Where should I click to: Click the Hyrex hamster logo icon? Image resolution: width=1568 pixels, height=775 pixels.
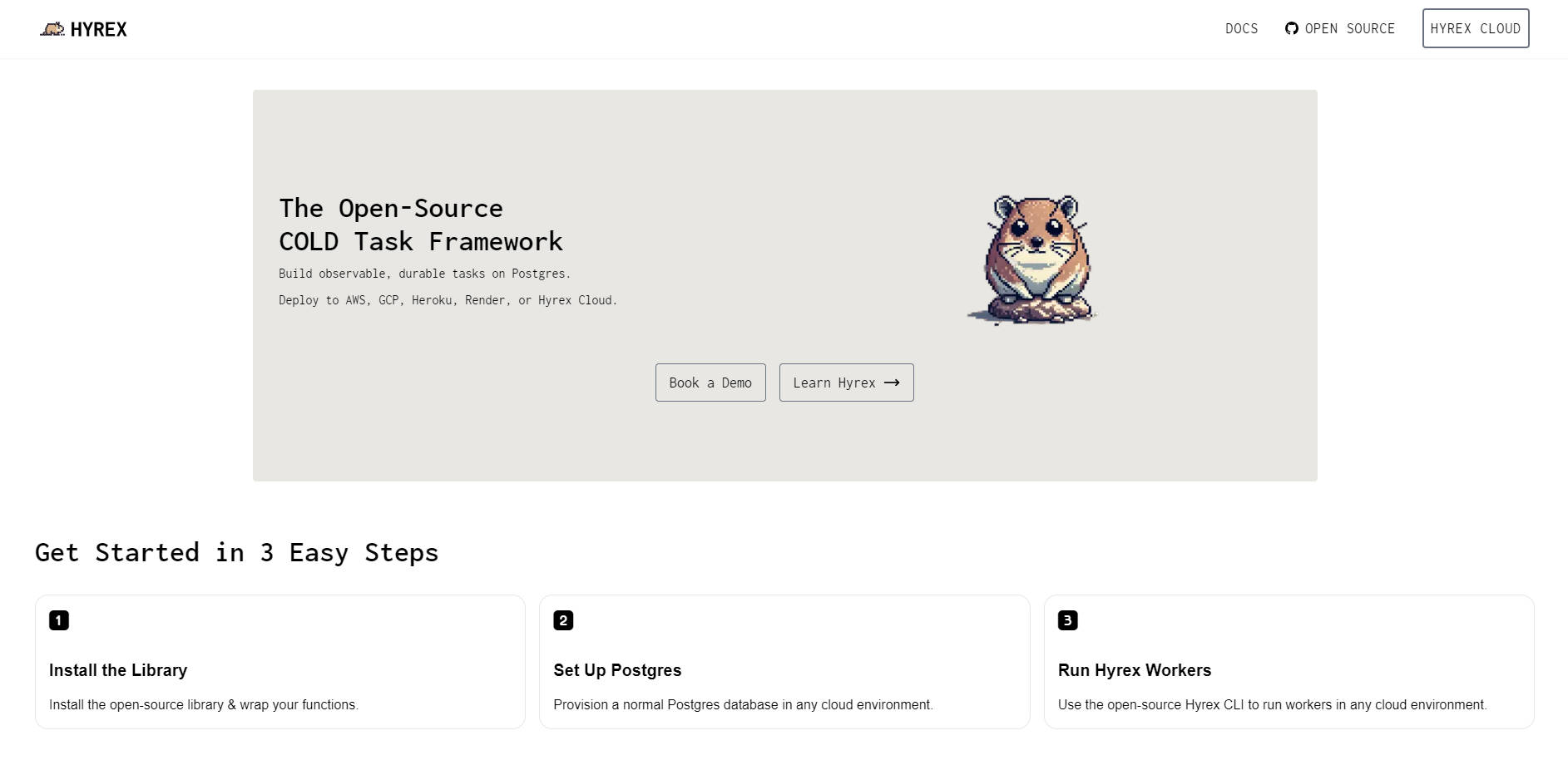[x=52, y=29]
